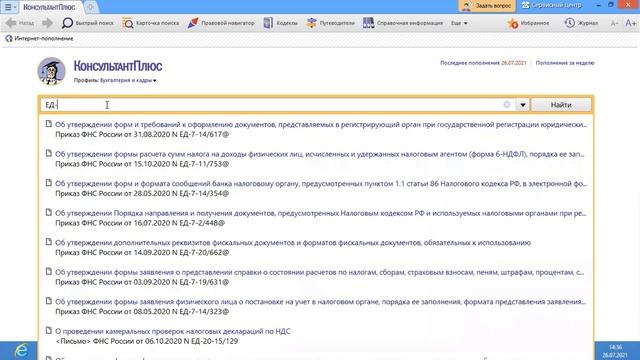Click the taskbar clock 14:56

[x=615, y=351]
